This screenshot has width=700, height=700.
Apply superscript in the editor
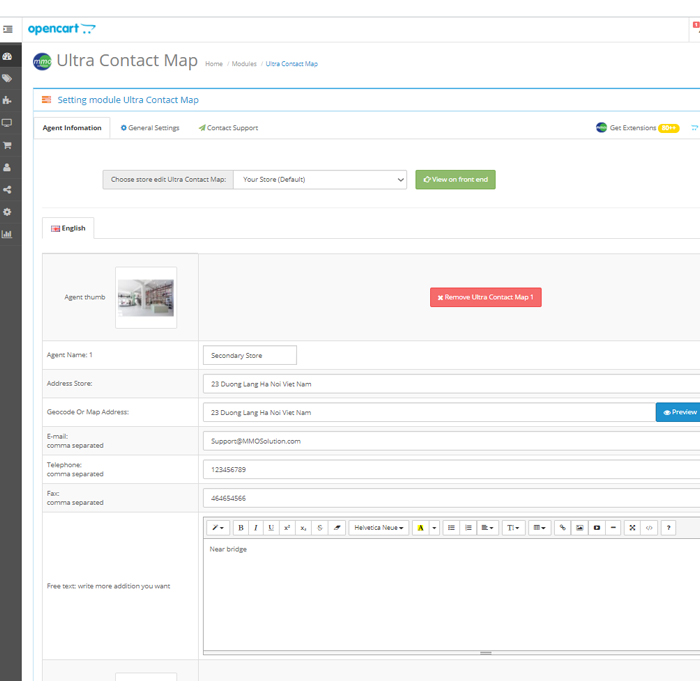tap(287, 528)
